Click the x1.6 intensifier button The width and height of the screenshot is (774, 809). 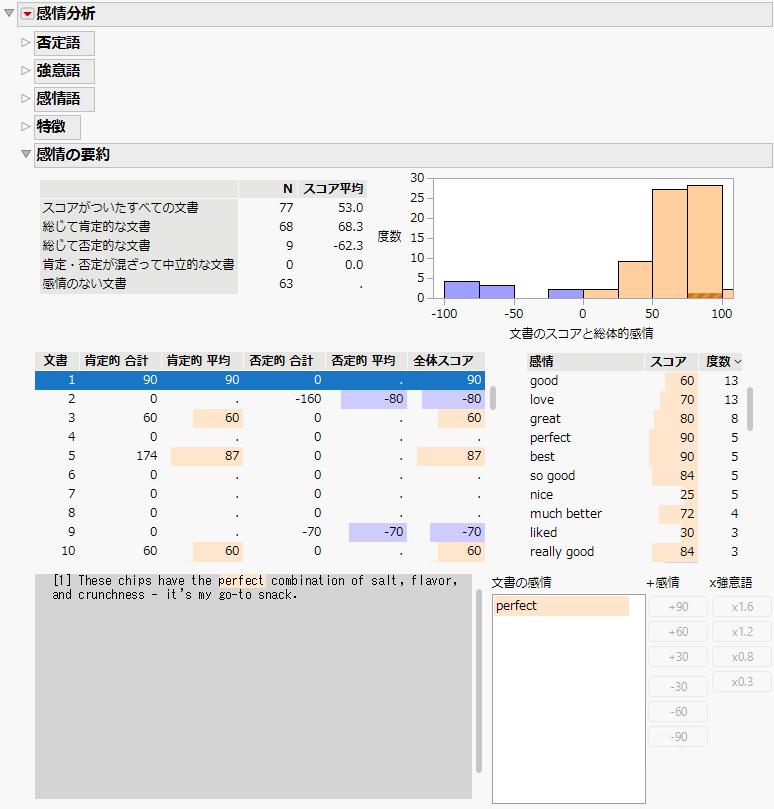point(742,607)
